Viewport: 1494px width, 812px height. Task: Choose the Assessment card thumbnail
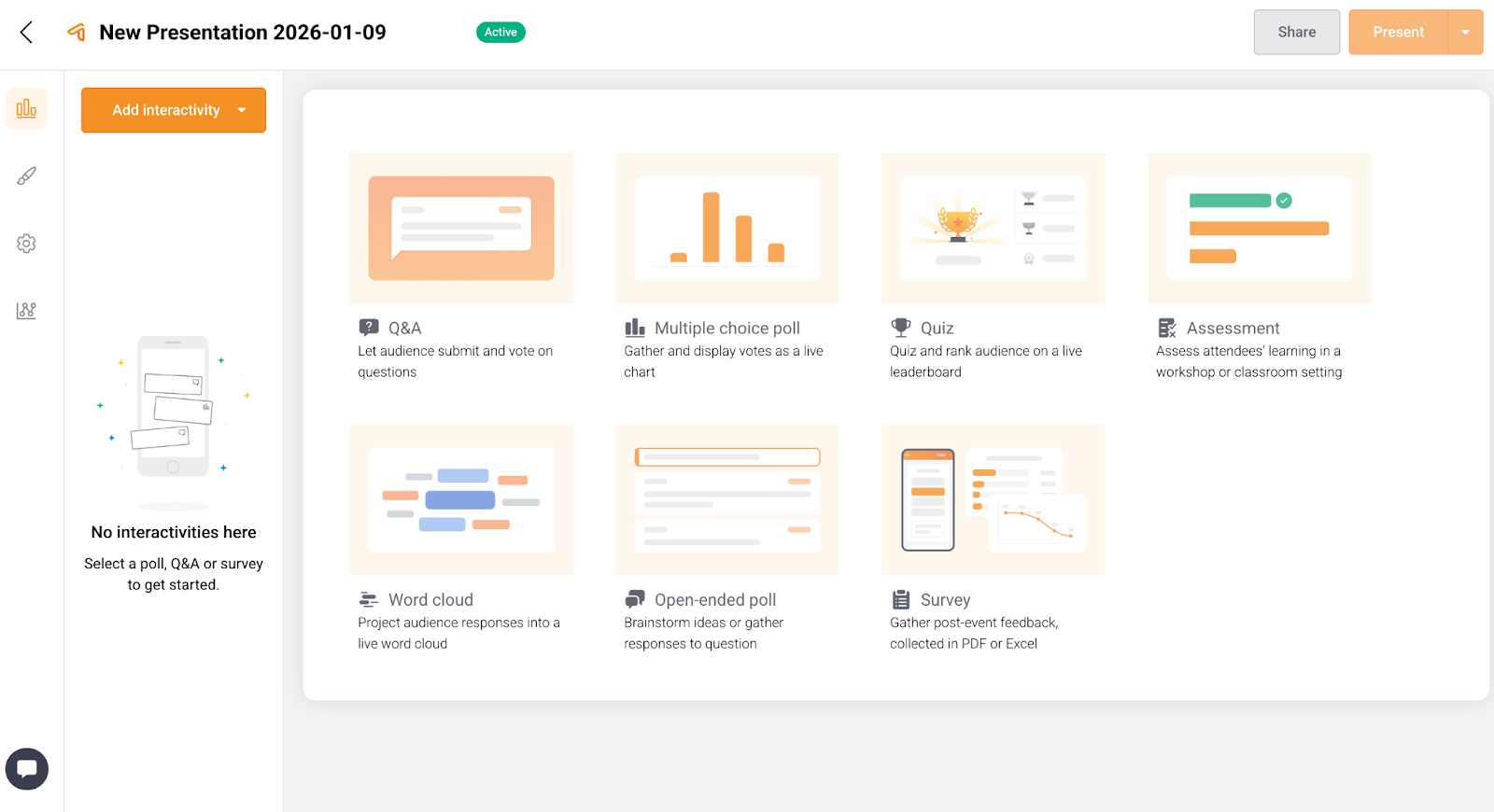coord(1259,229)
